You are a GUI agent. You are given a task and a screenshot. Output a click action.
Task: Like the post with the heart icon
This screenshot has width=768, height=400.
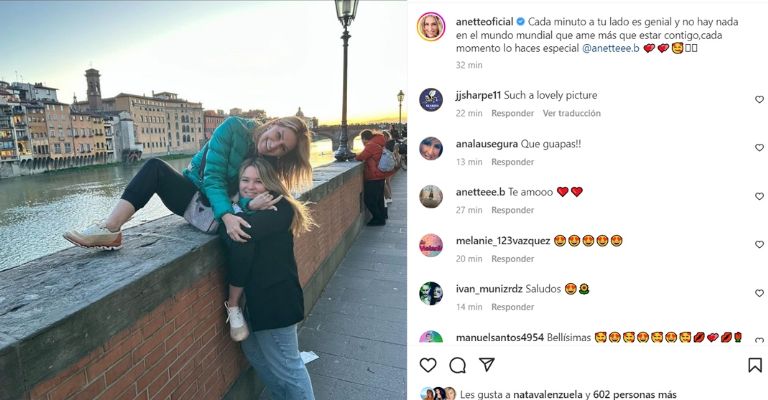pyautogui.click(x=428, y=365)
